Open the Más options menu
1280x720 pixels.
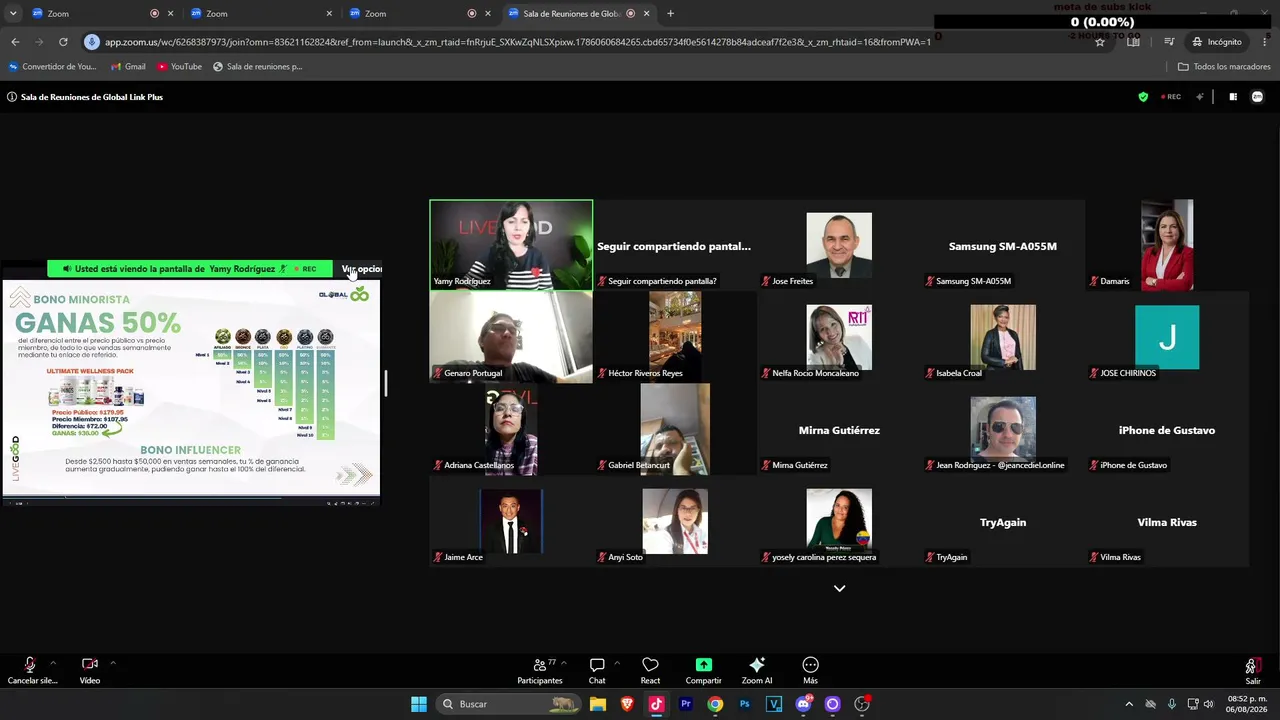[810, 670]
